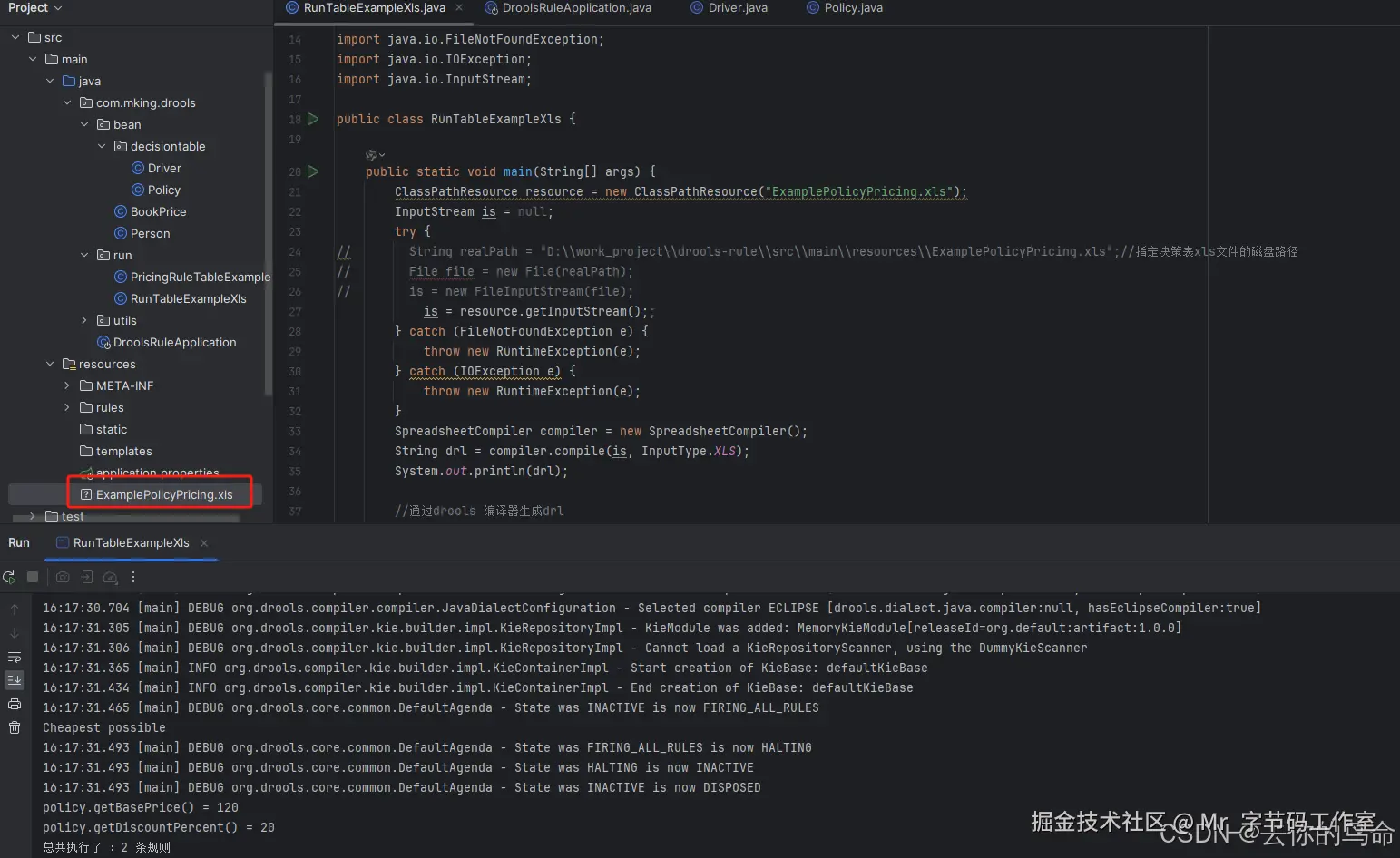Click the Run tool window label
The width and height of the screenshot is (1400, 858).
pyautogui.click(x=19, y=542)
